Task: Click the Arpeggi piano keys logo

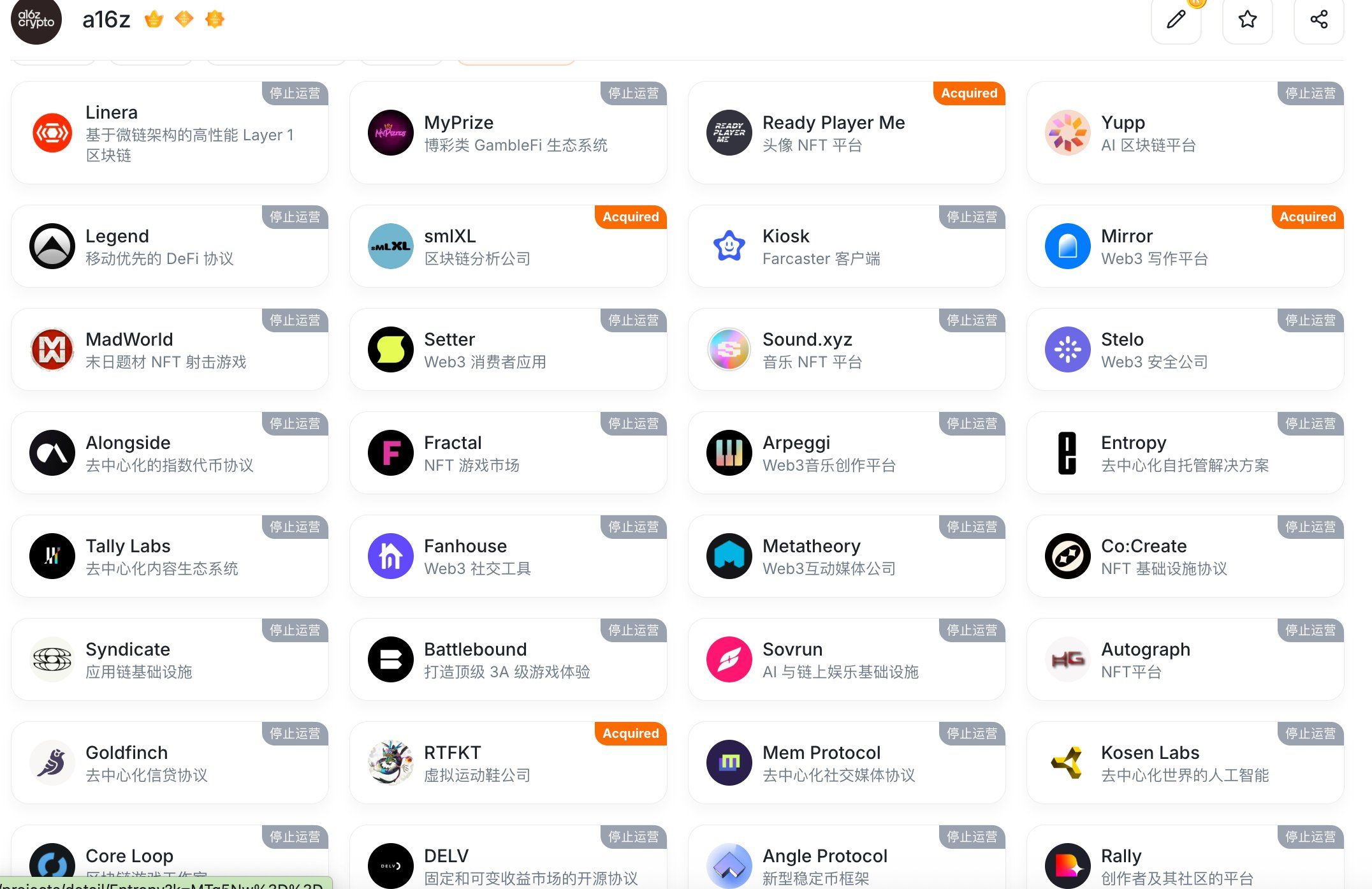Action: click(729, 453)
